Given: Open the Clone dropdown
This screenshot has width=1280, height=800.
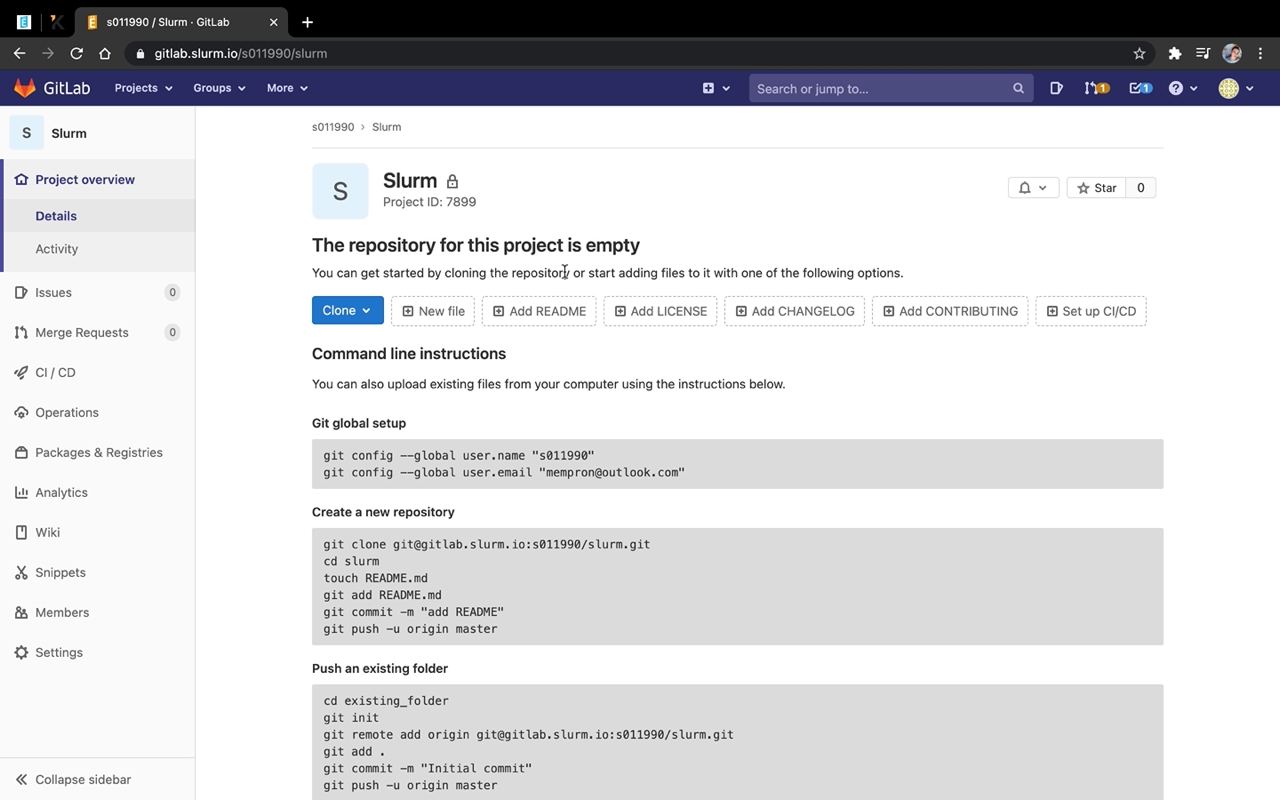Looking at the screenshot, I should pos(347,310).
